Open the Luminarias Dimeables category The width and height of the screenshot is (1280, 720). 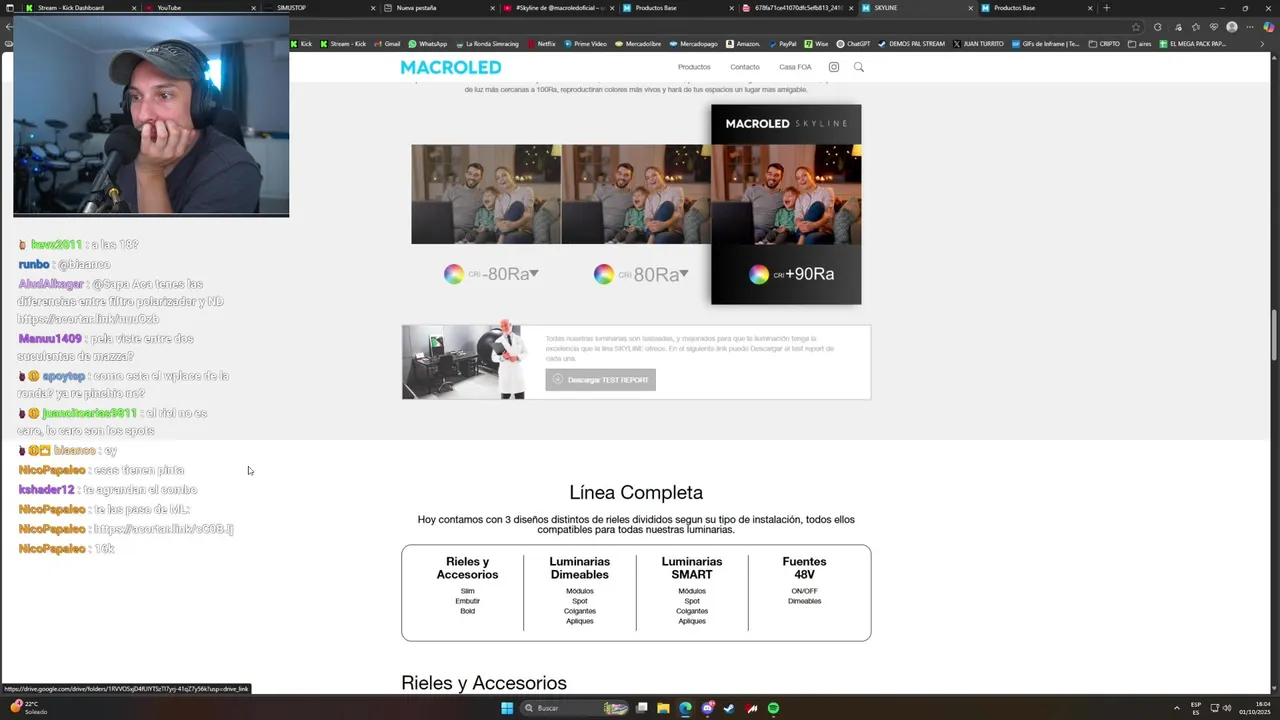tap(579, 568)
